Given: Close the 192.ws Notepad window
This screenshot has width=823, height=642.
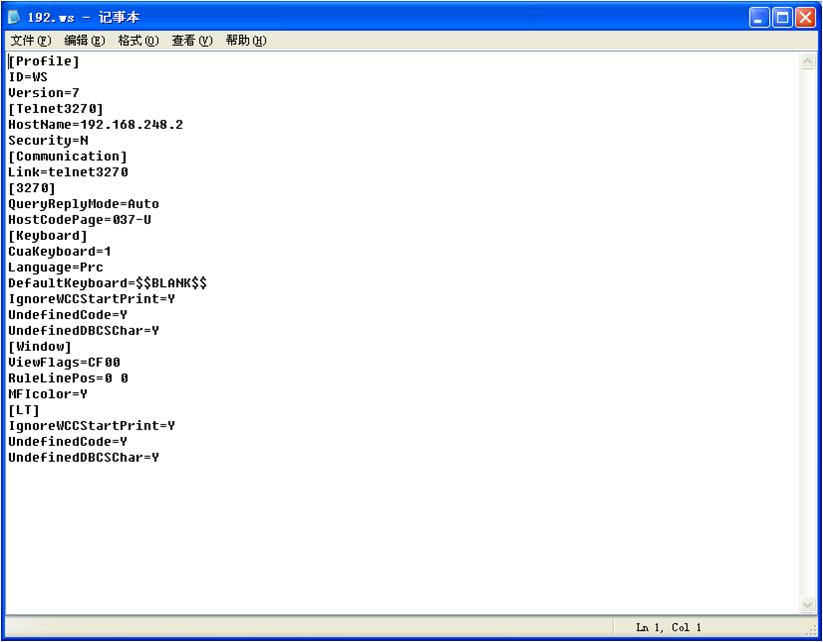Looking at the screenshot, I should pyautogui.click(x=805, y=18).
